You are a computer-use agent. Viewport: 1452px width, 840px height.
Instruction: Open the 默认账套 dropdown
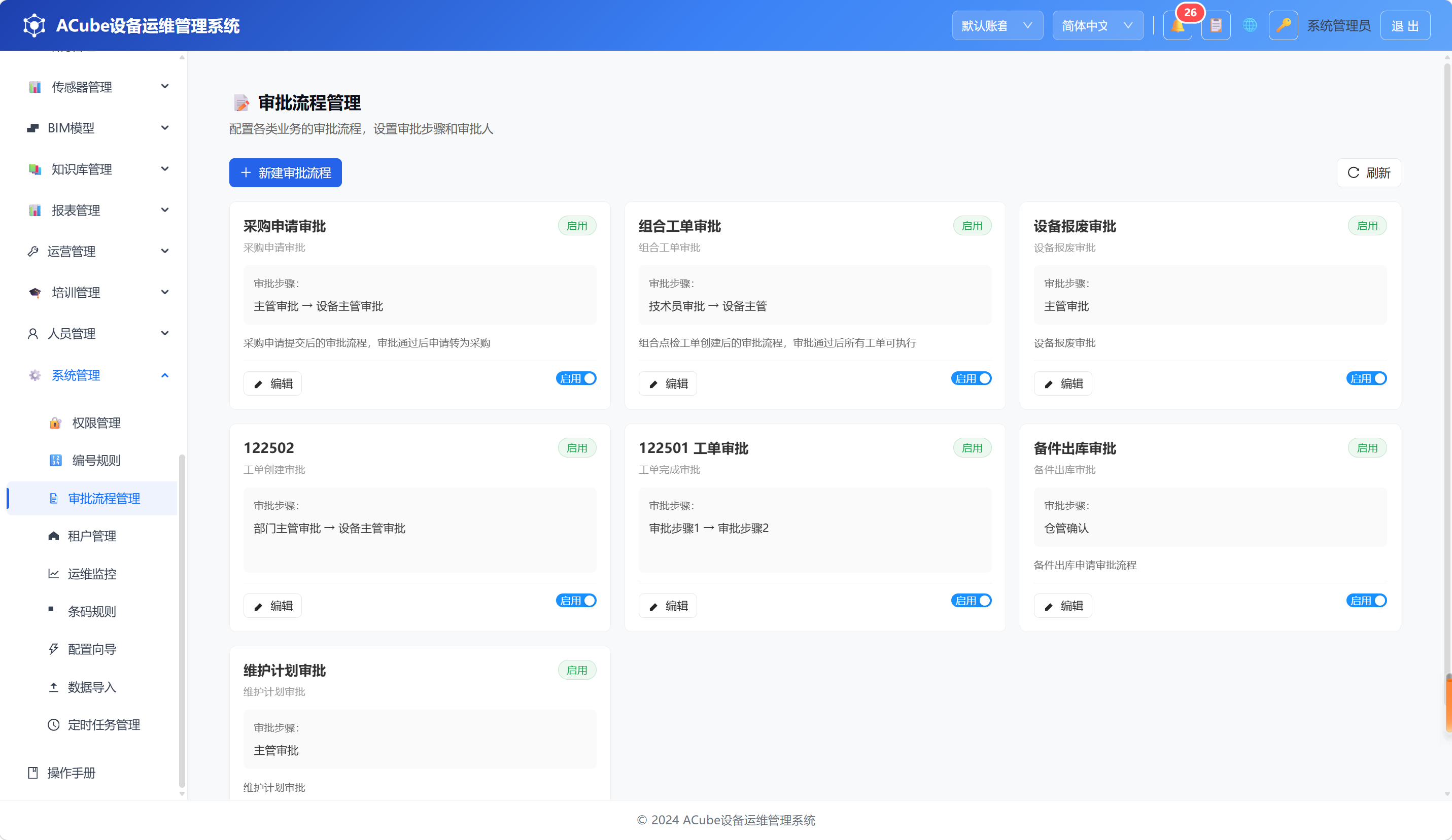[x=997, y=25]
